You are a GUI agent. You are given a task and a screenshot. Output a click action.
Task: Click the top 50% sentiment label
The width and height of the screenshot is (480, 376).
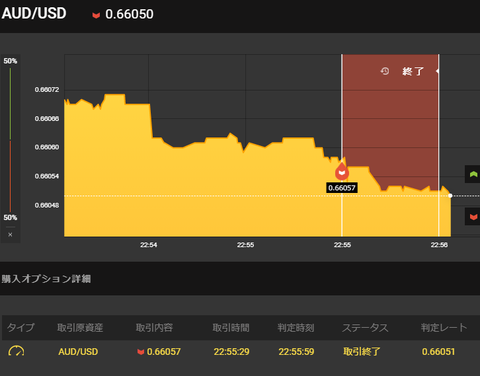[10, 61]
